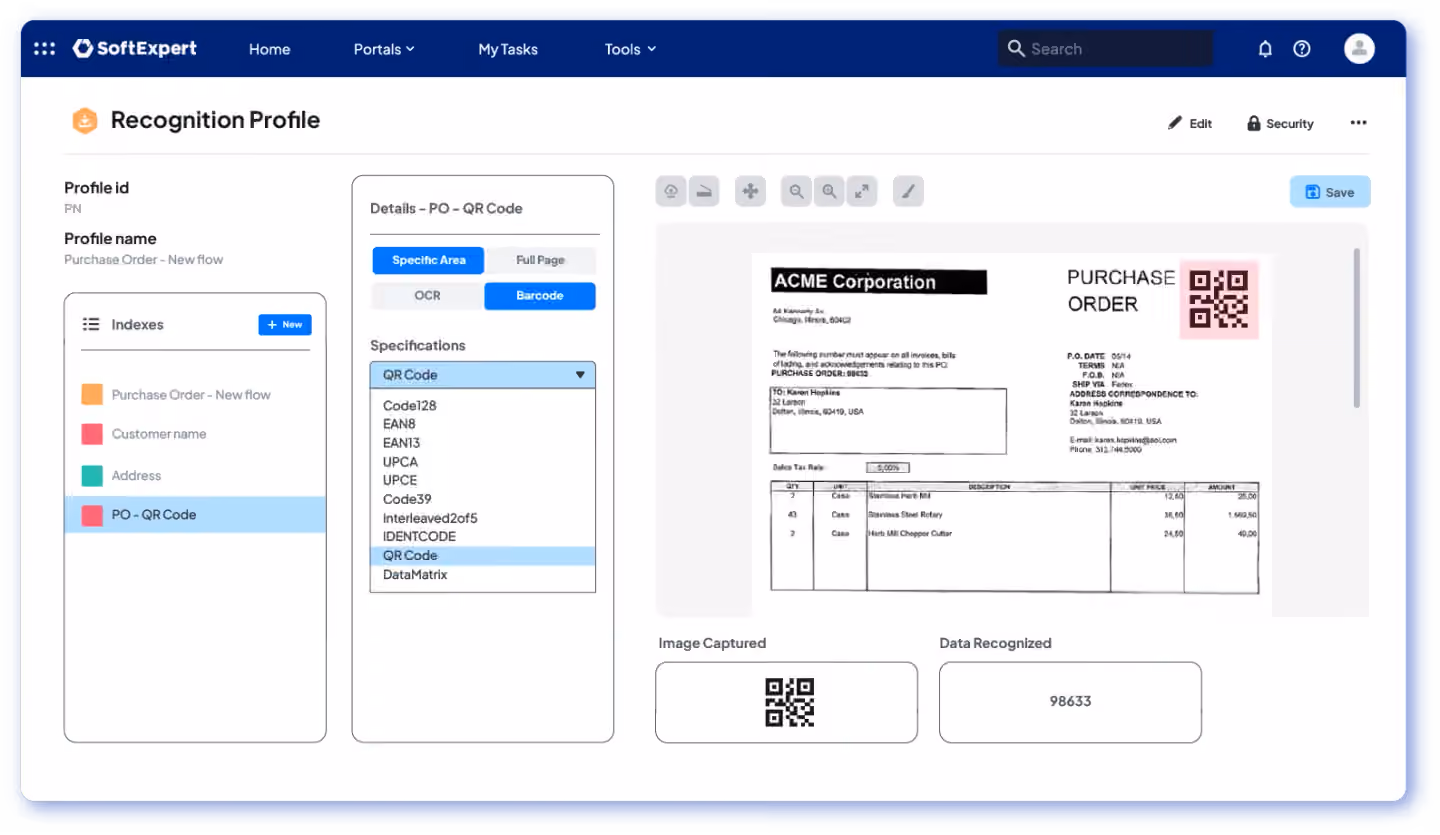The image size is (1440, 835).
Task: Select the brush tool above the preview
Action: click(908, 191)
